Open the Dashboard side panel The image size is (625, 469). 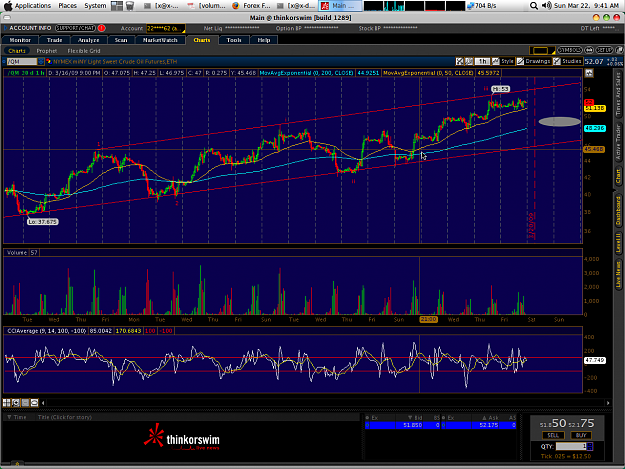[x=618, y=210]
